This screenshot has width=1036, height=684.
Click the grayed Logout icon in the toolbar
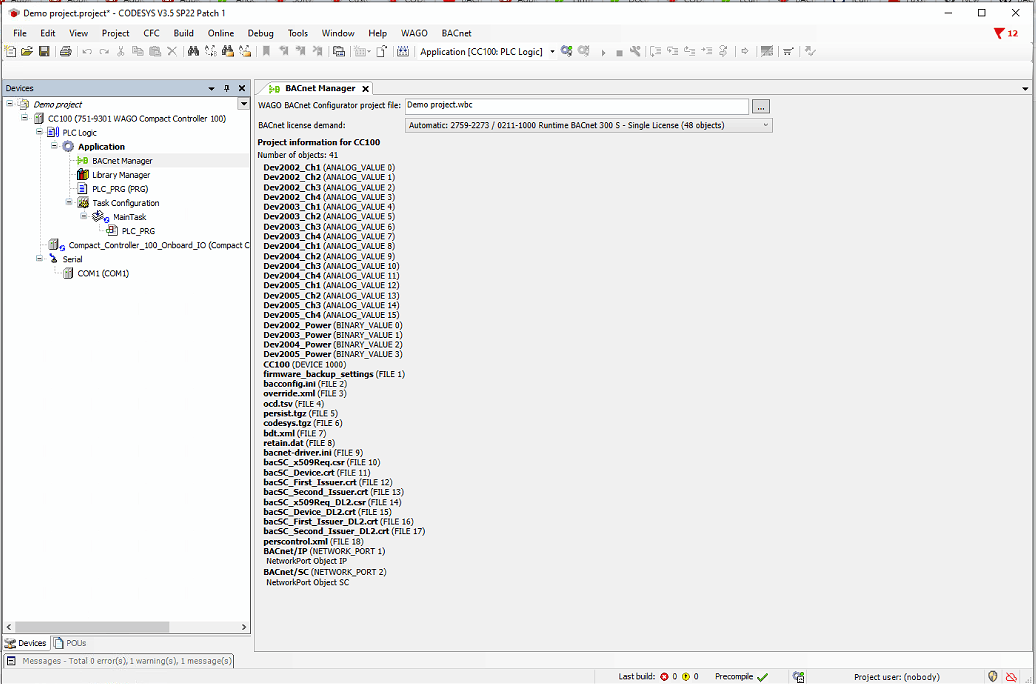coord(583,52)
